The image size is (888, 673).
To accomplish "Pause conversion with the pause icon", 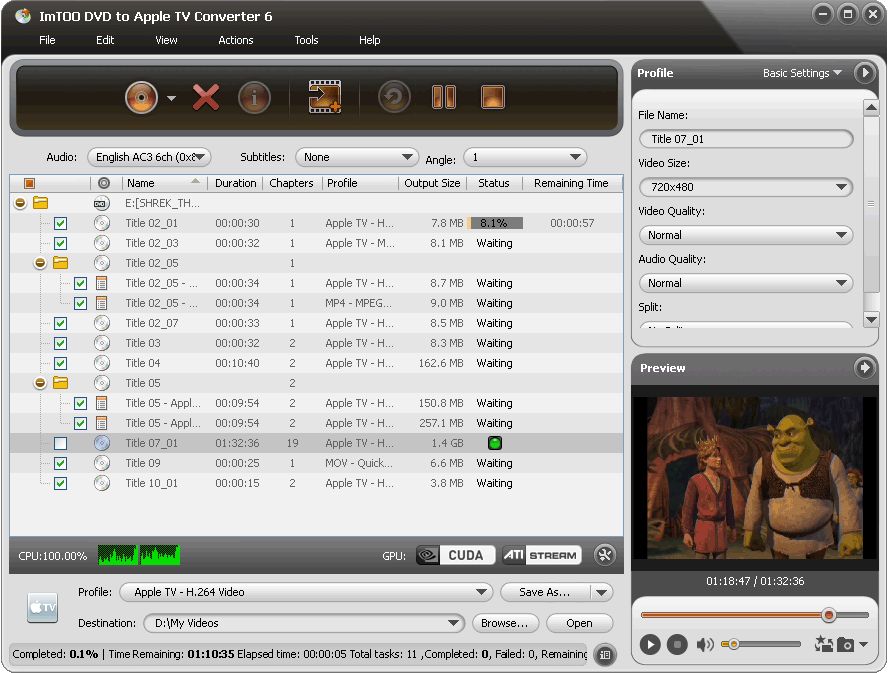I will [x=443, y=97].
